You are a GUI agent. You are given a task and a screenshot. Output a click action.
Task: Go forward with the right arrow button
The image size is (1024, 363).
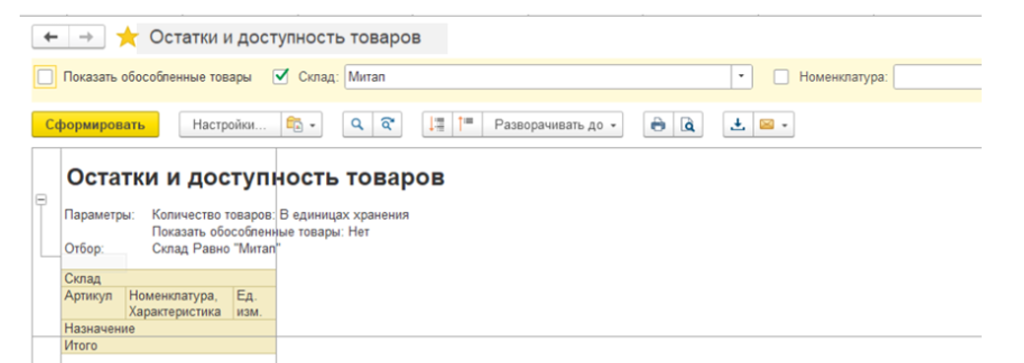click(x=87, y=37)
